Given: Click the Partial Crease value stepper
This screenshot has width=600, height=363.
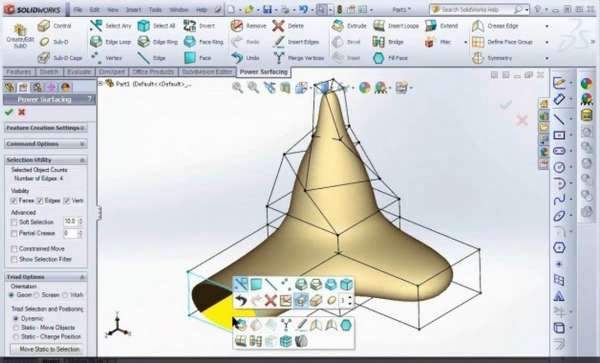Looking at the screenshot, I should (x=80, y=233).
